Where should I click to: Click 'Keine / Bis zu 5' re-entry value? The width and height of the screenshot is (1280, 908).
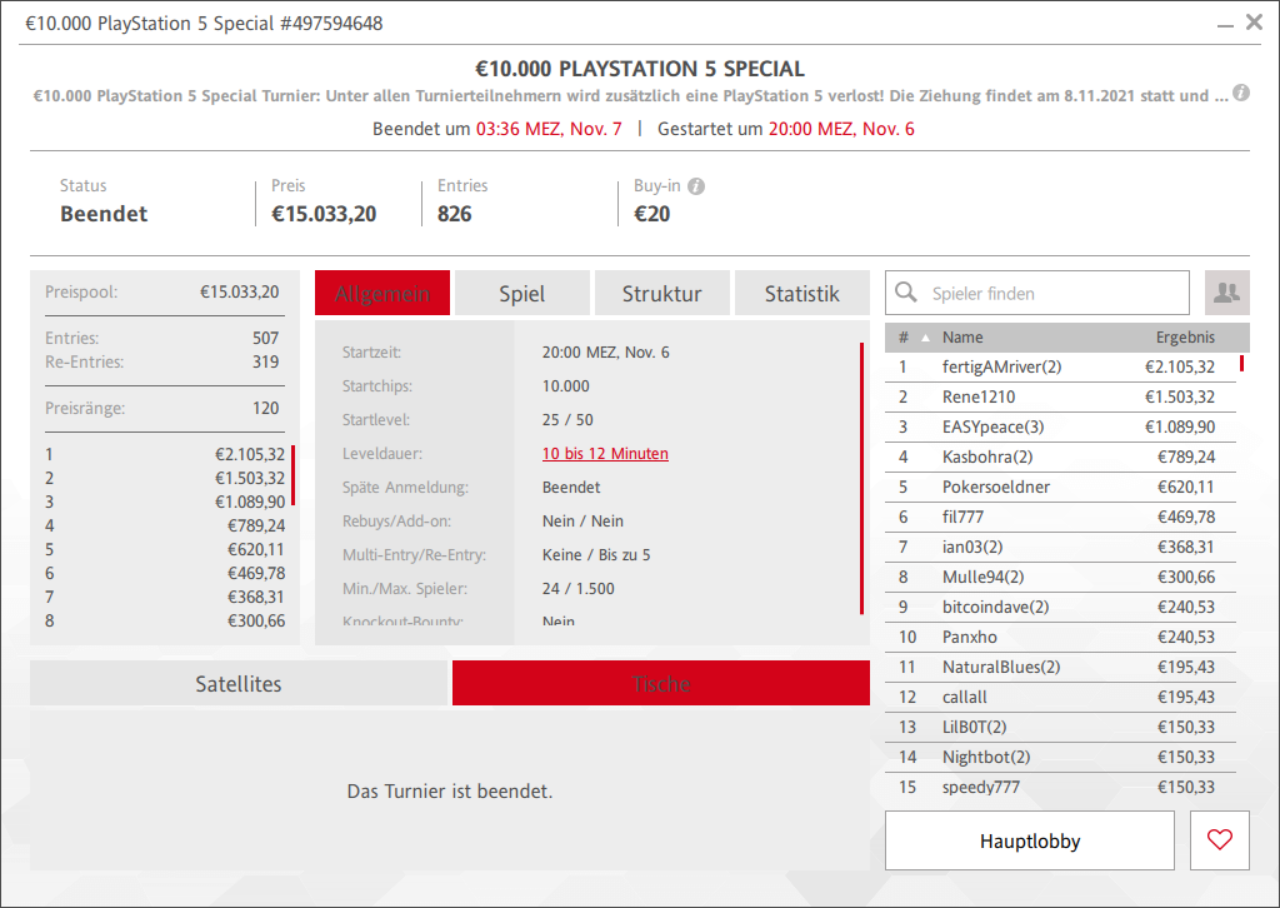(x=596, y=555)
